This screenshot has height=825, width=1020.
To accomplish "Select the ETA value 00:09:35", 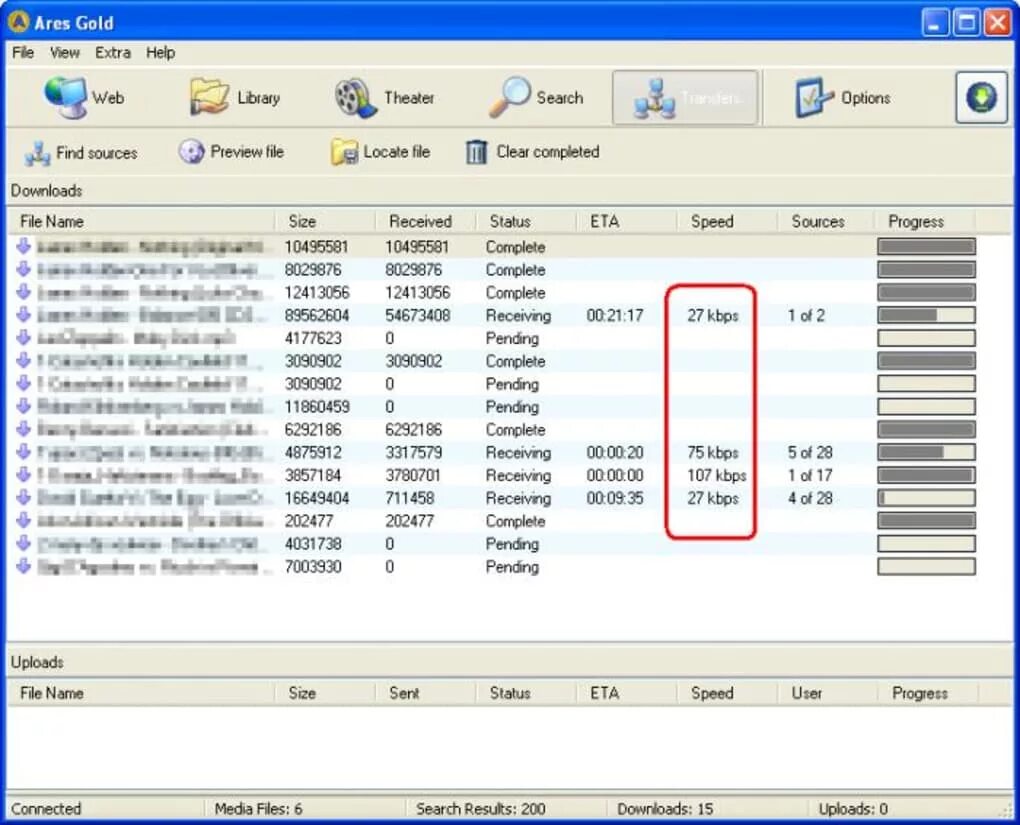I will tap(615, 498).
